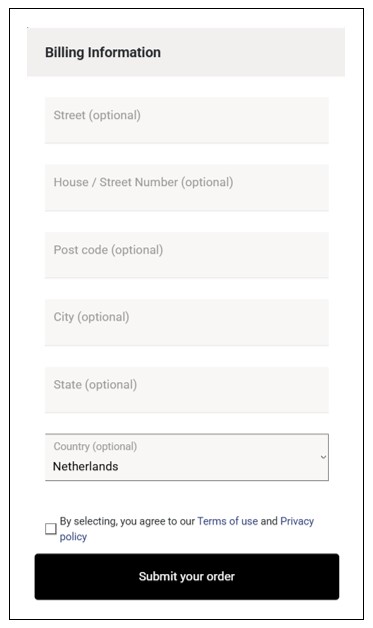The height and width of the screenshot is (628, 373).
Task: Follow the Privacy policy link
Action: click(297, 521)
